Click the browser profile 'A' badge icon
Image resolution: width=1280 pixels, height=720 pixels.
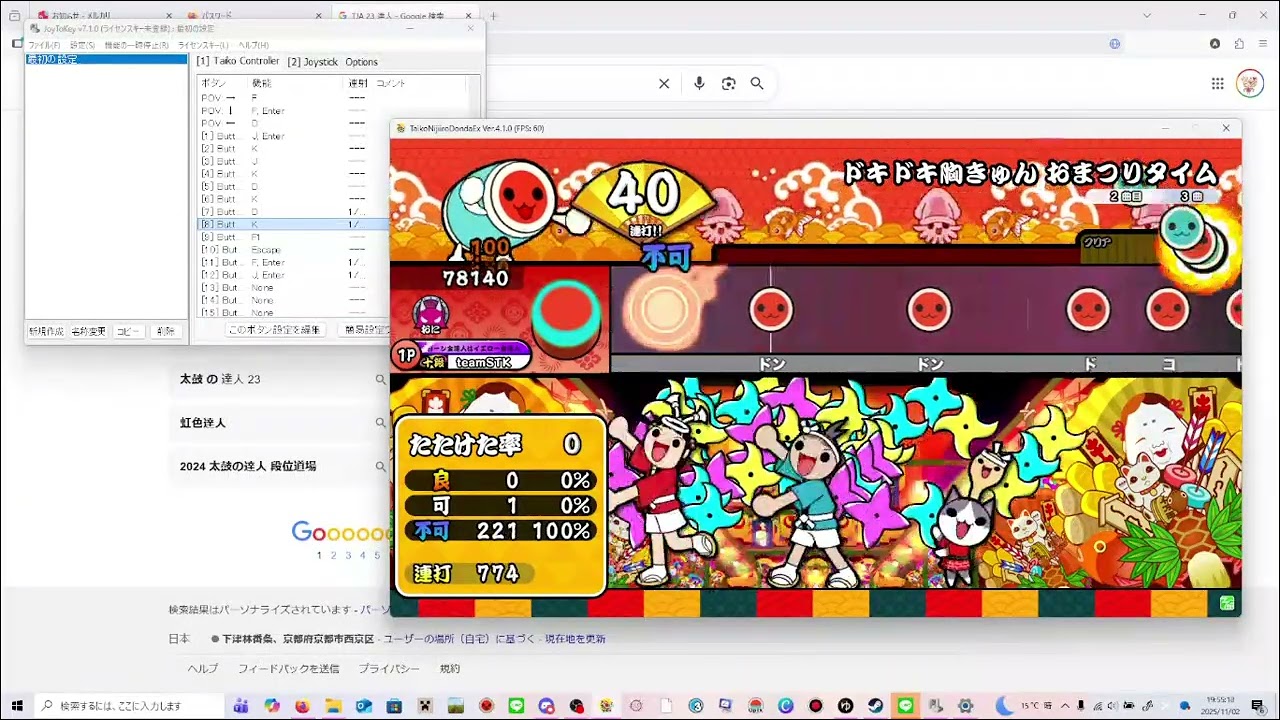1215,44
